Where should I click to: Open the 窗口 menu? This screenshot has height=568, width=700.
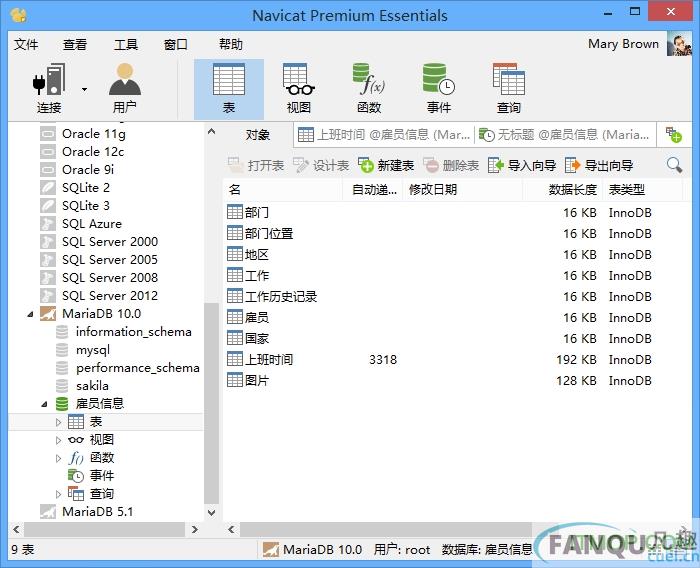point(175,44)
